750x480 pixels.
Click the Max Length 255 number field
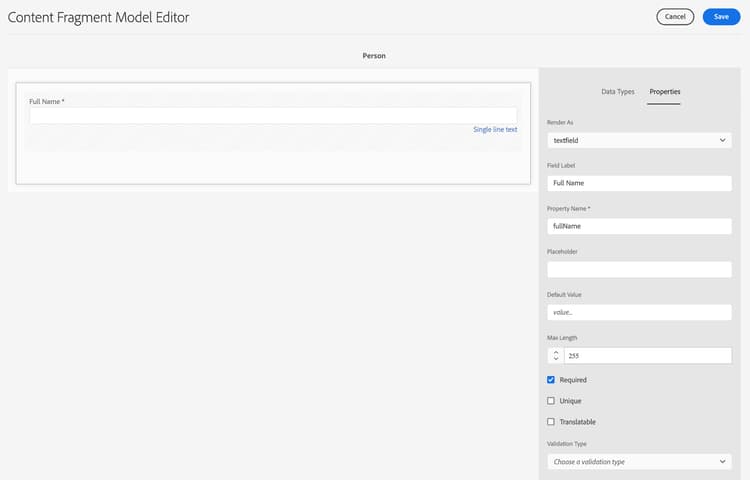[x=648, y=356]
